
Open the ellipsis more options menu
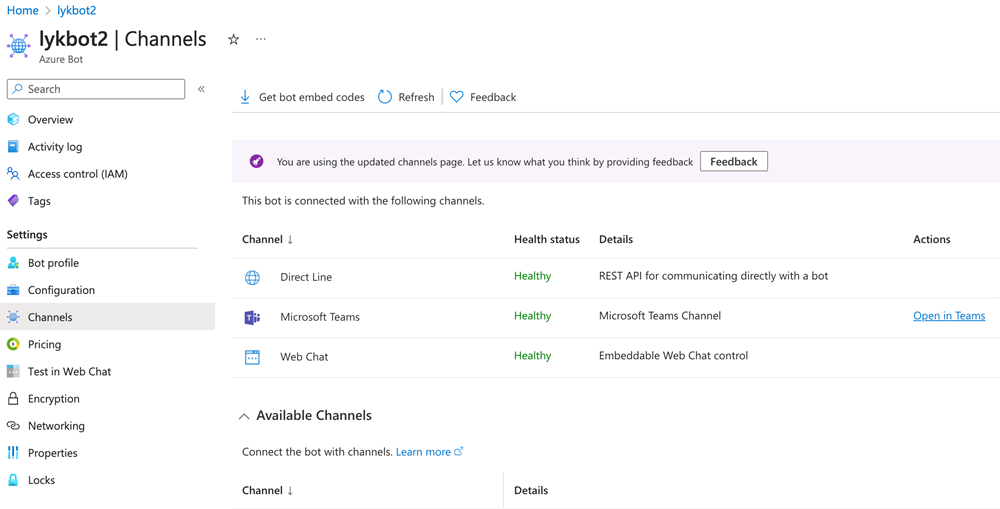click(261, 40)
